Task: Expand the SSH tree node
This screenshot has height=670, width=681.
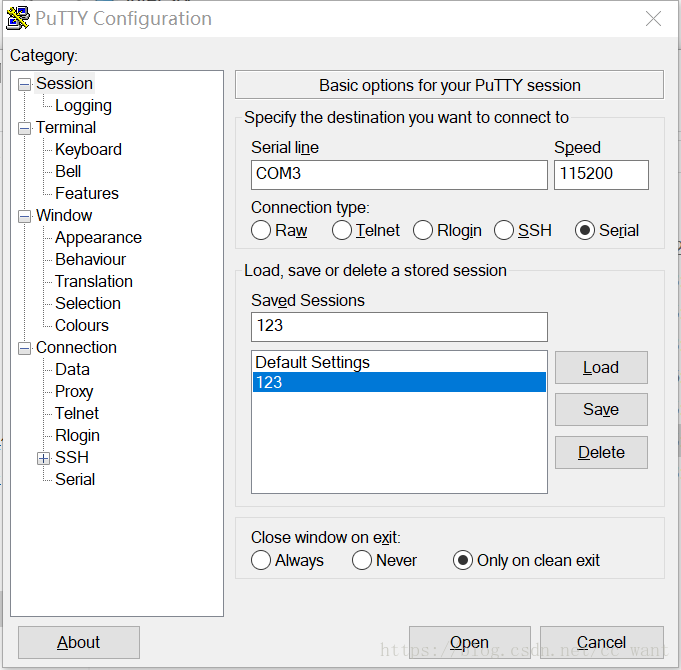Action: 43,458
